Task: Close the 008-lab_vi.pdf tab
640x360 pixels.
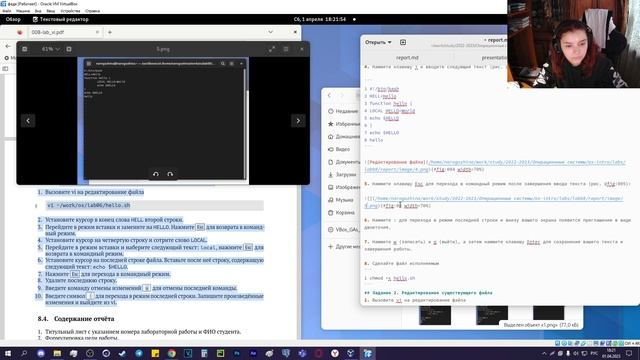Action: point(97,32)
